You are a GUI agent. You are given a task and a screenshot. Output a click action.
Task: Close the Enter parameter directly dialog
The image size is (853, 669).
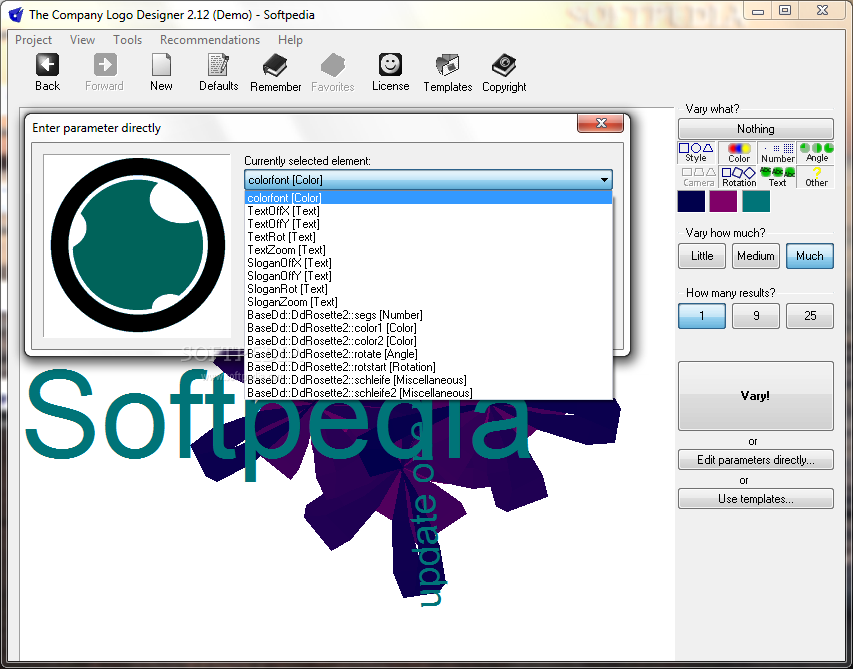pyautogui.click(x=601, y=123)
